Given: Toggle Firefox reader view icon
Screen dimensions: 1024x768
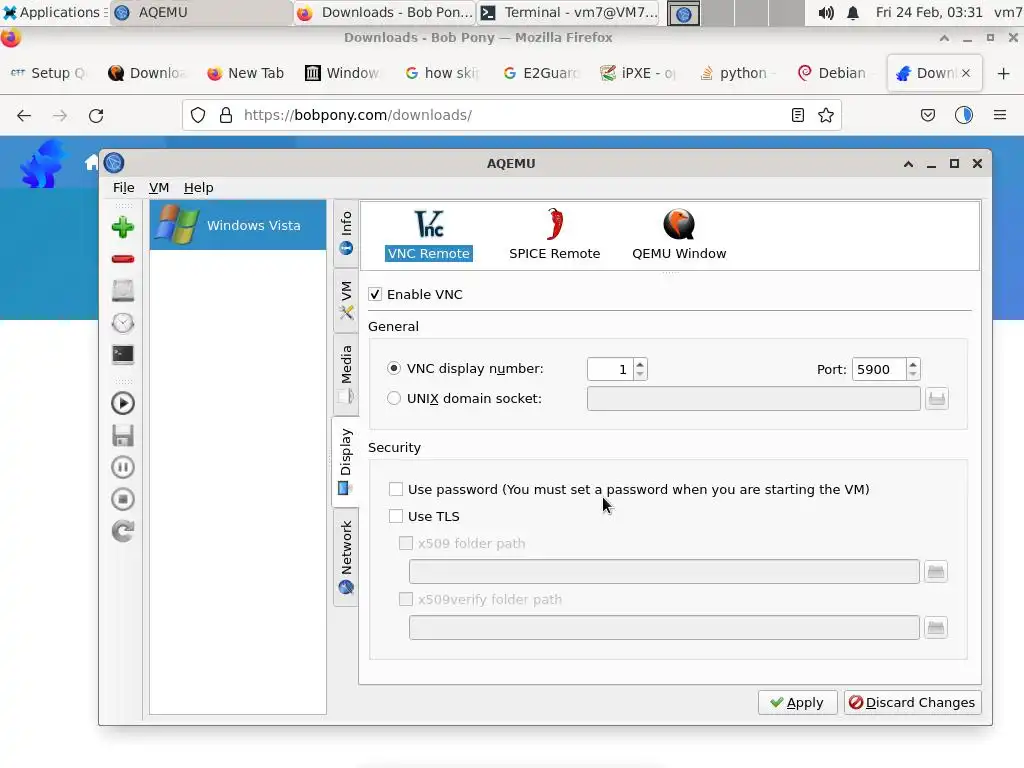Looking at the screenshot, I should [x=797, y=116].
